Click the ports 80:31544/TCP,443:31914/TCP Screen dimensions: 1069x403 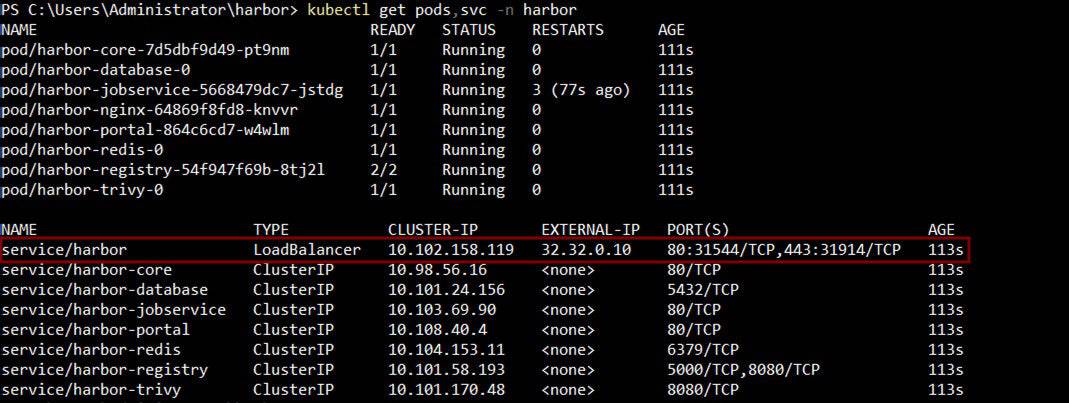point(784,249)
